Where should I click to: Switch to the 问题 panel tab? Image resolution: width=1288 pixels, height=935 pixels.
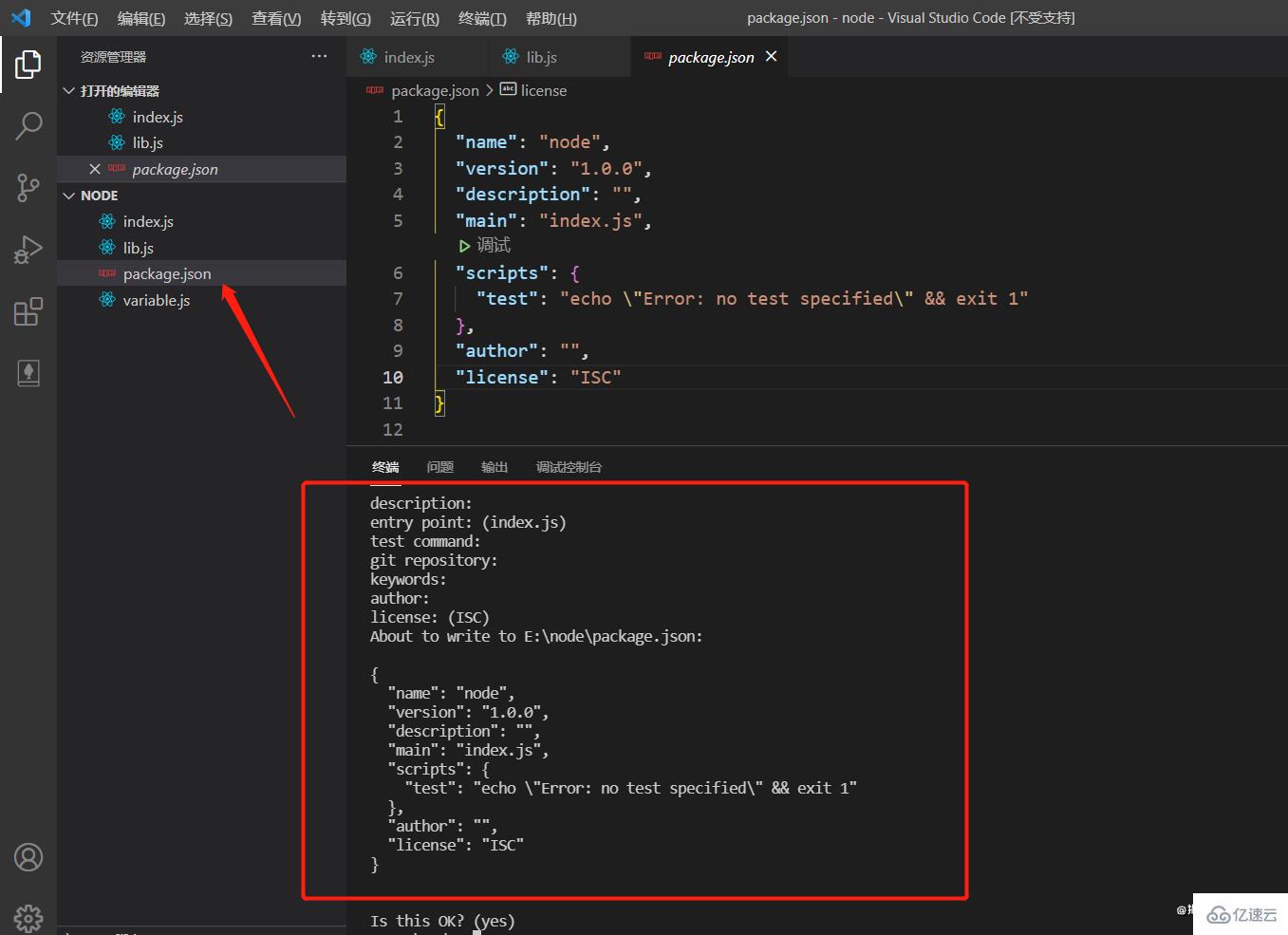[440, 467]
